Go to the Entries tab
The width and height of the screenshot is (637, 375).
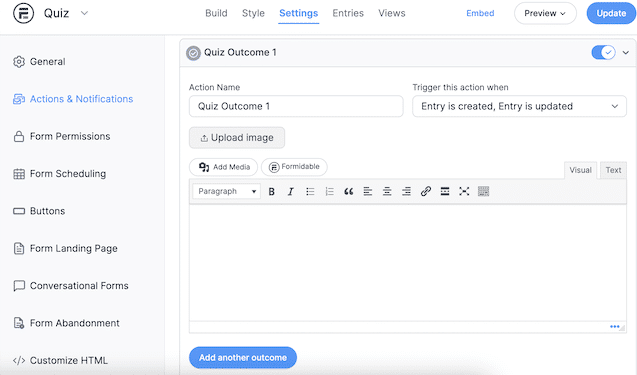(x=348, y=13)
